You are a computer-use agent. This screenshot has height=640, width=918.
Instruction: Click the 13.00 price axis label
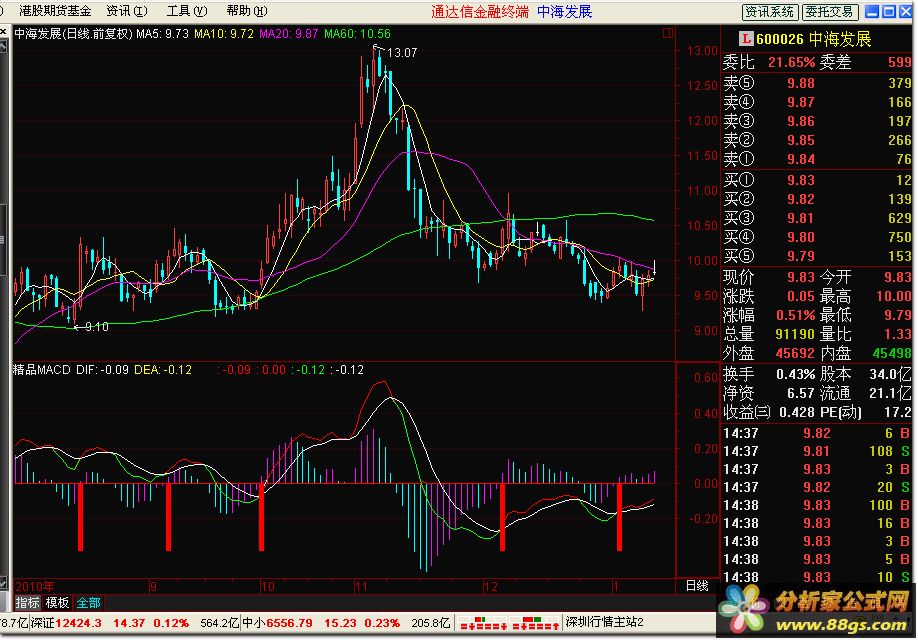(702, 51)
